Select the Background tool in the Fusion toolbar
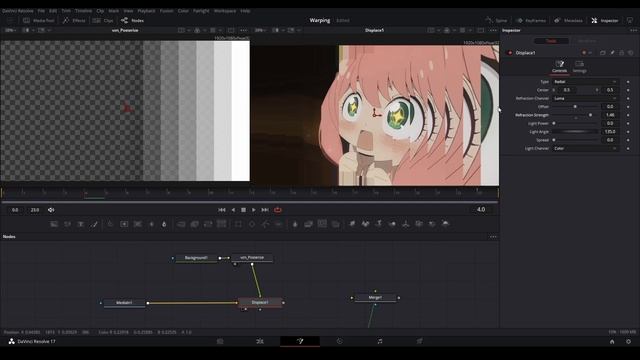 point(54,224)
